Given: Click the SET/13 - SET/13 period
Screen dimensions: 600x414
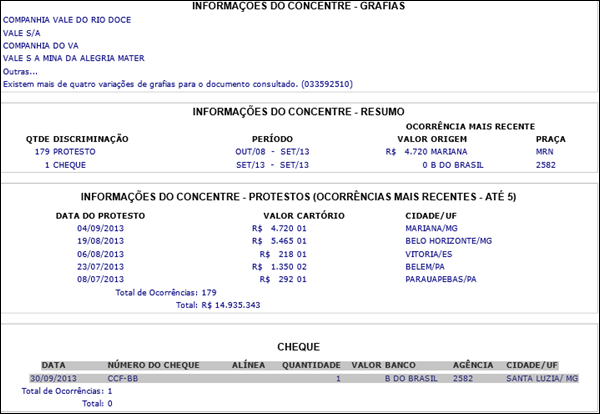Looking at the screenshot, I should coord(272,165).
